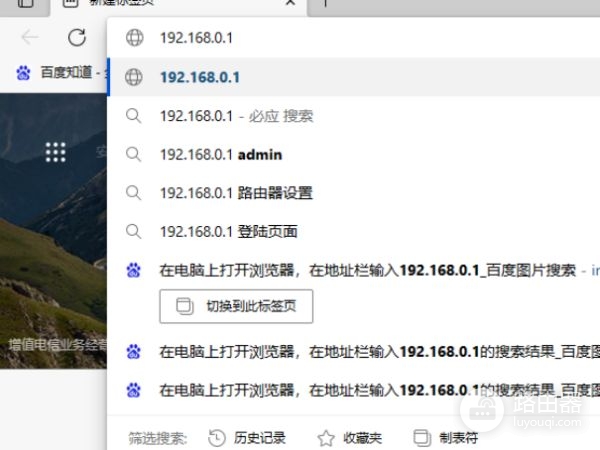Filter suggestions by 制表符 (tabs)
The height and width of the screenshot is (450, 600).
[x=446, y=437]
